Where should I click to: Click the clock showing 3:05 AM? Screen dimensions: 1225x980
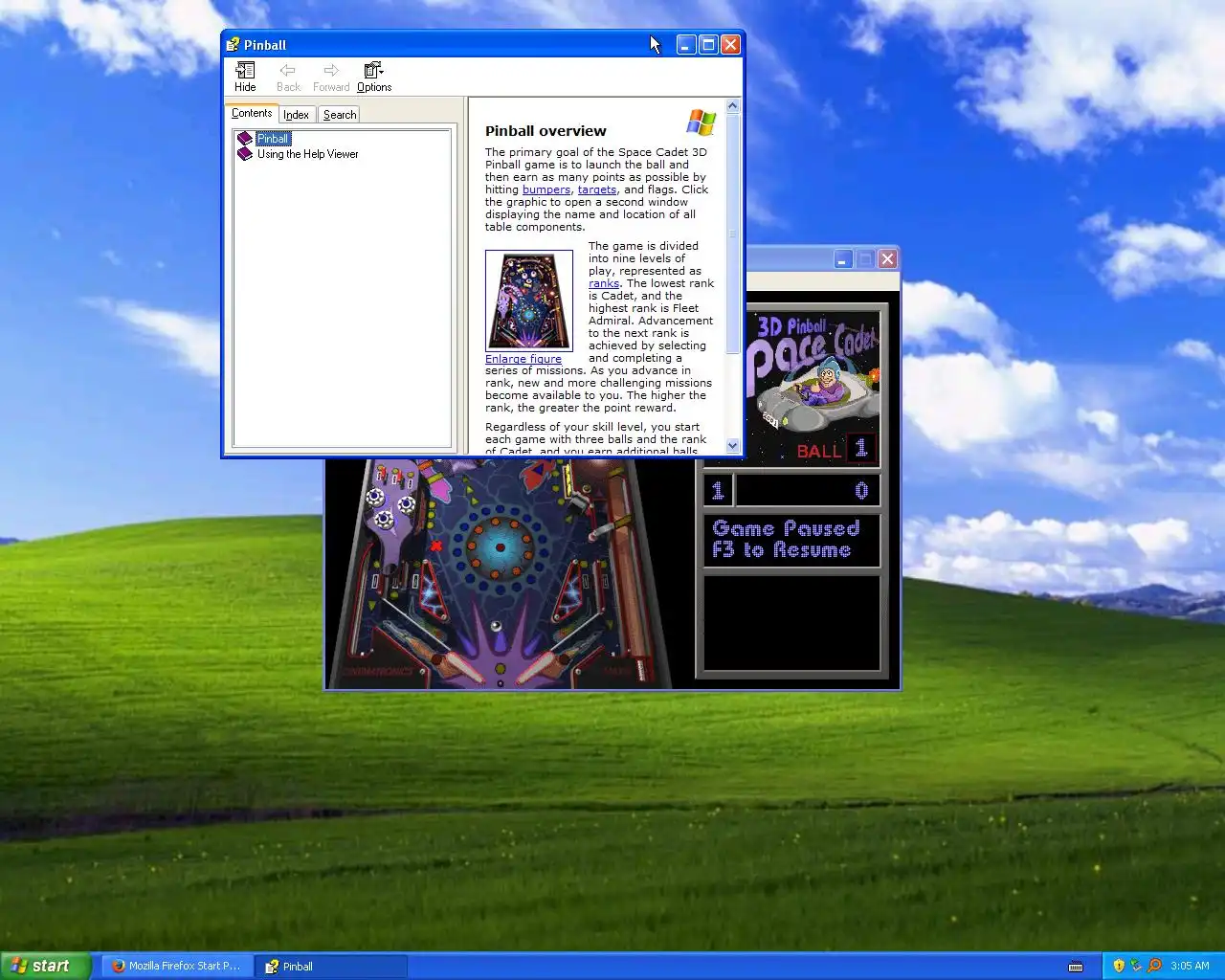tap(1190, 966)
